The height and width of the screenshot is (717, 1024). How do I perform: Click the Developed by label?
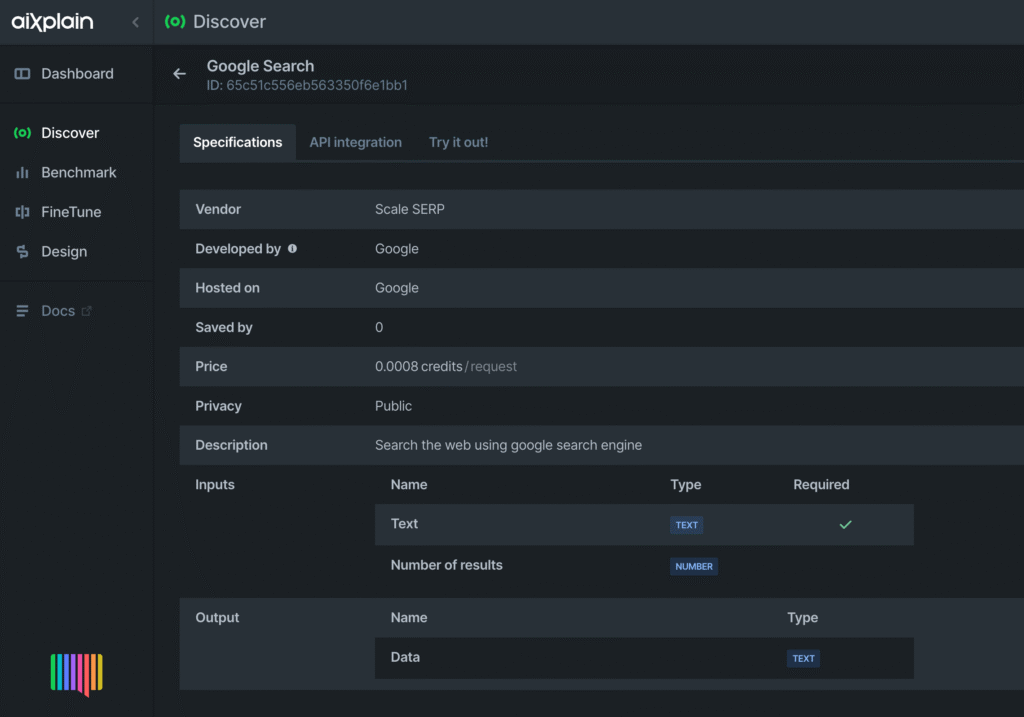(238, 249)
